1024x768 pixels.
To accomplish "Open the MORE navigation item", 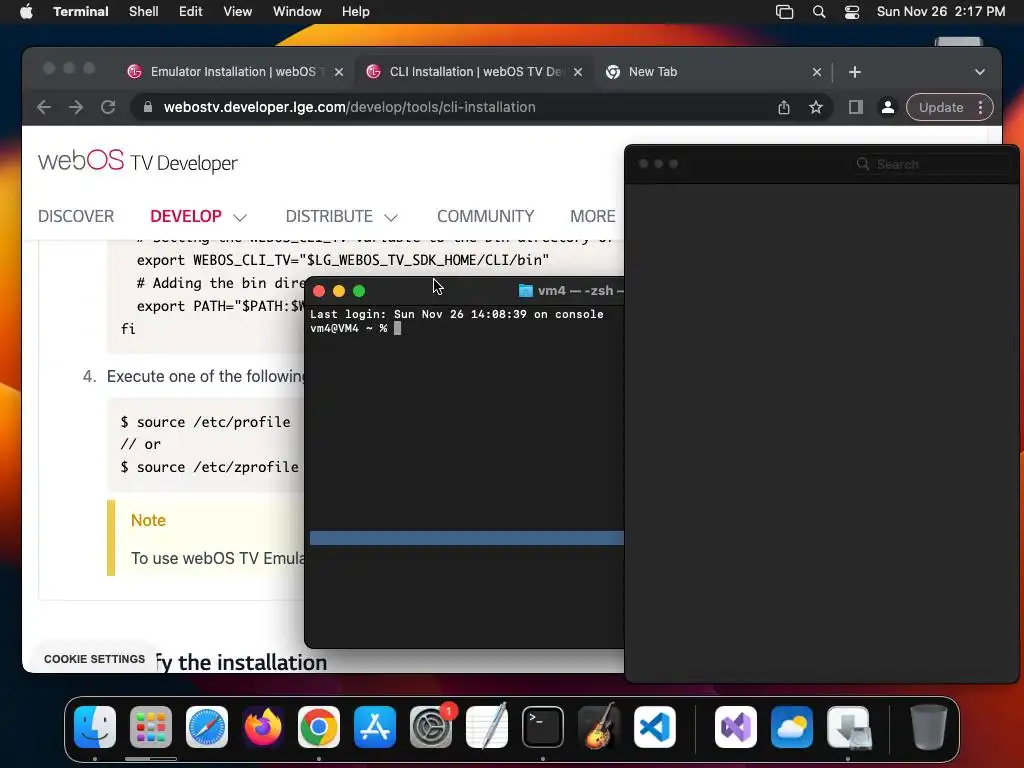I will click(x=592, y=216).
